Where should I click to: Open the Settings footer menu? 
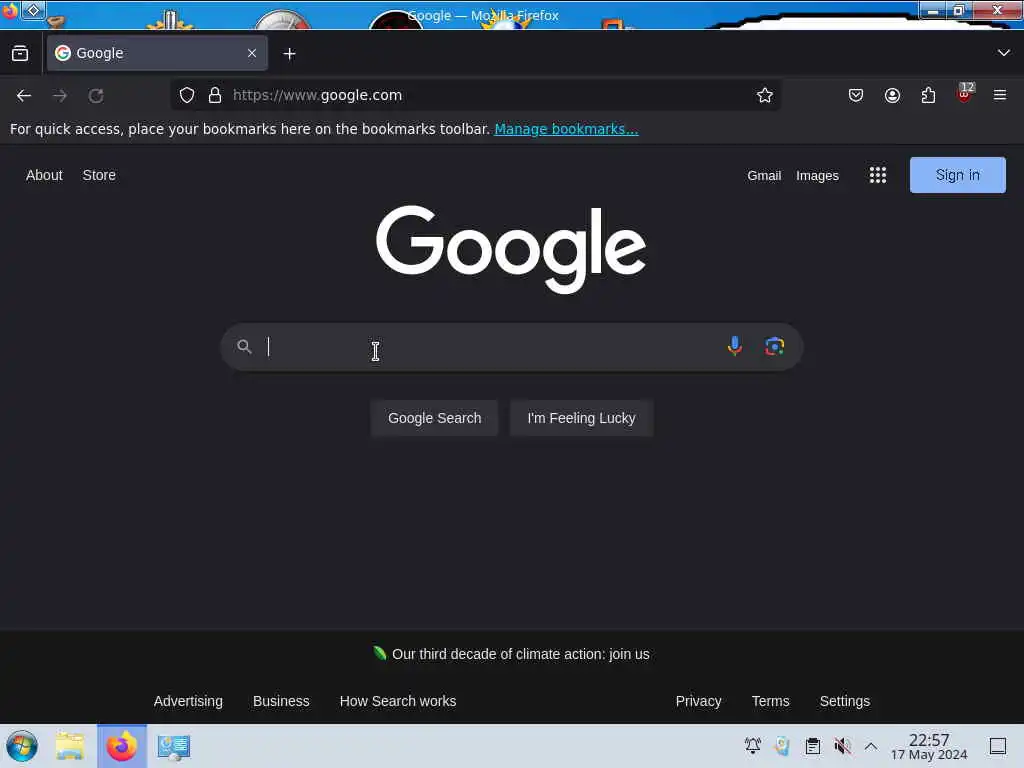click(x=844, y=701)
